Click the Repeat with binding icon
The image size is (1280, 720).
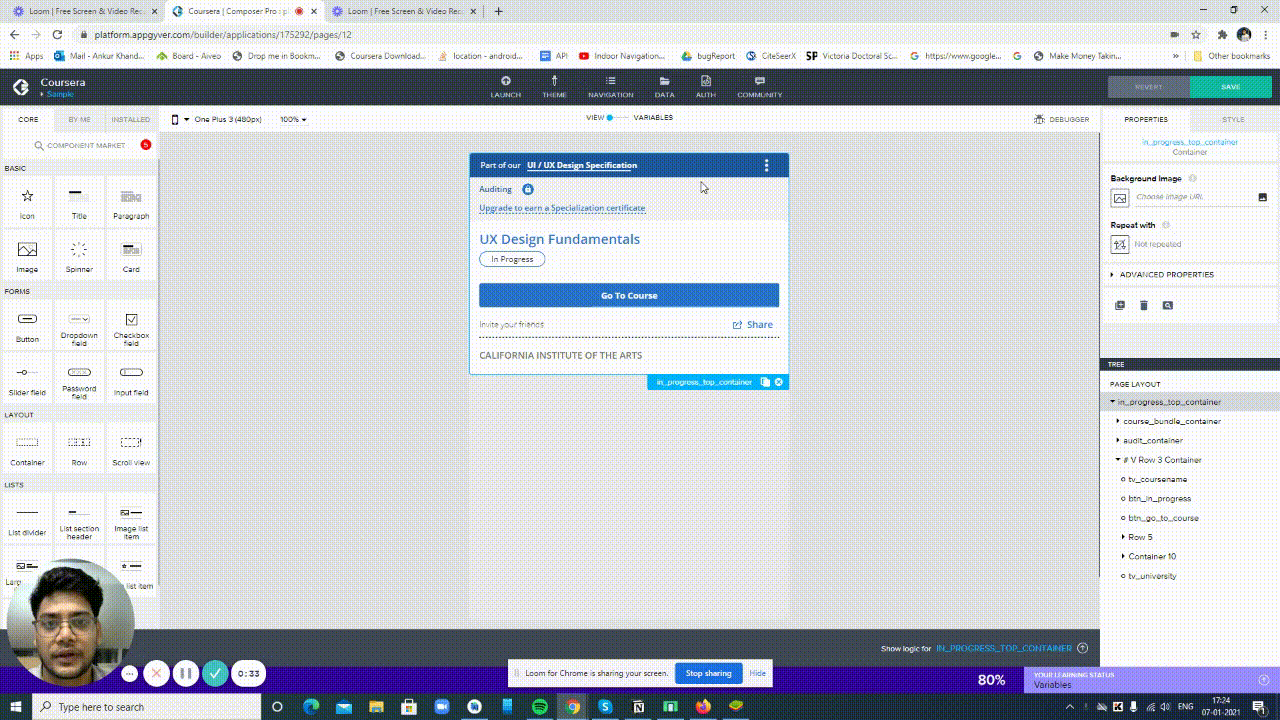[x=1120, y=244]
